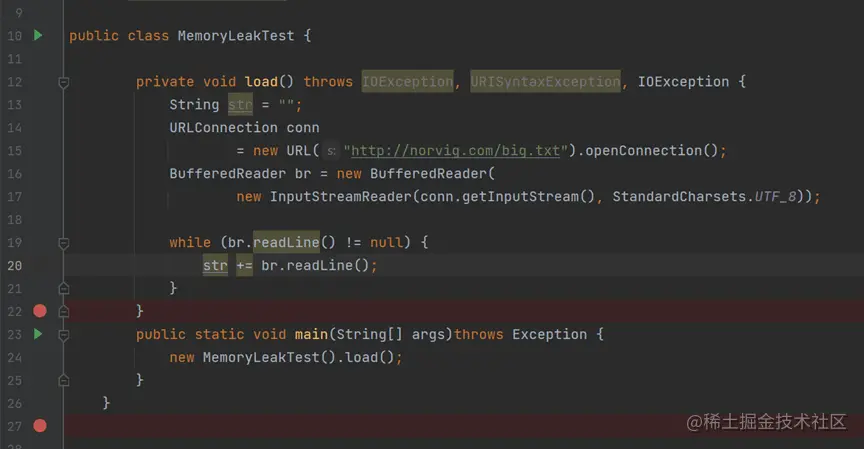This screenshot has height=449, width=864.
Task: Fold the main method end marker at line 25
Action: click(x=64, y=380)
